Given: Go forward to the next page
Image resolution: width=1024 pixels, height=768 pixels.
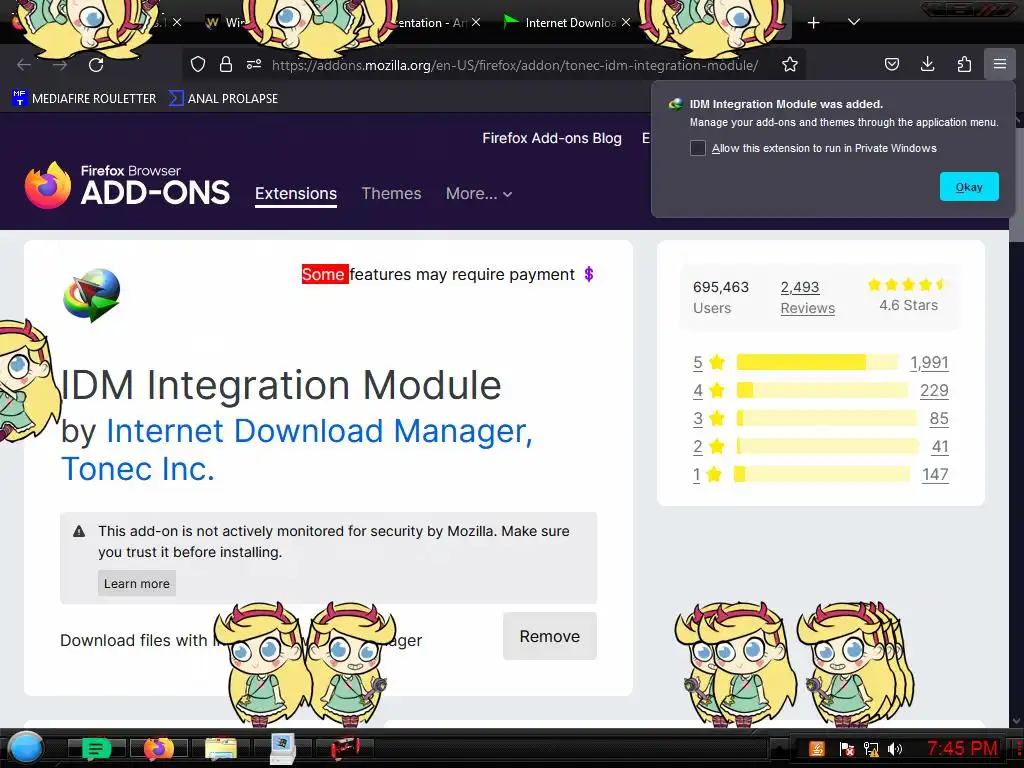Looking at the screenshot, I should click(60, 65).
